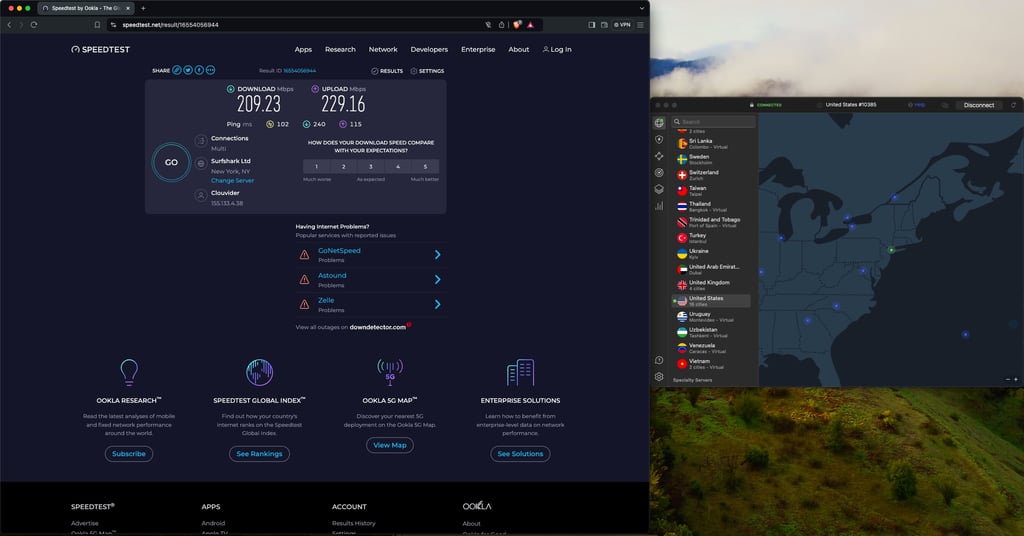1024x536 pixels.
Task: Open the shield protection icon in VPN sidebar
Action: pos(660,140)
